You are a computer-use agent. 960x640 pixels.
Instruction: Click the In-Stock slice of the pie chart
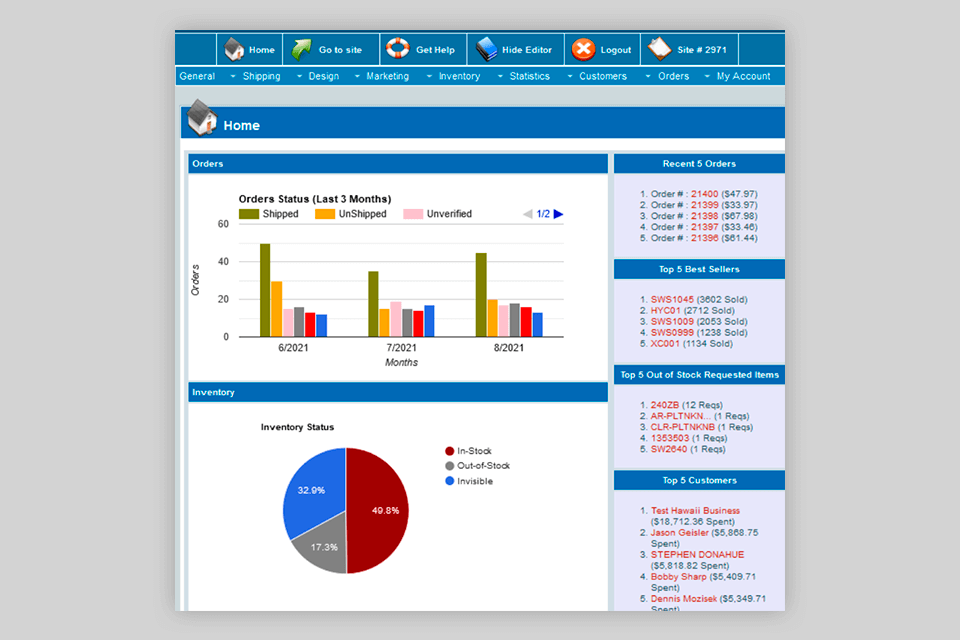[384, 512]
